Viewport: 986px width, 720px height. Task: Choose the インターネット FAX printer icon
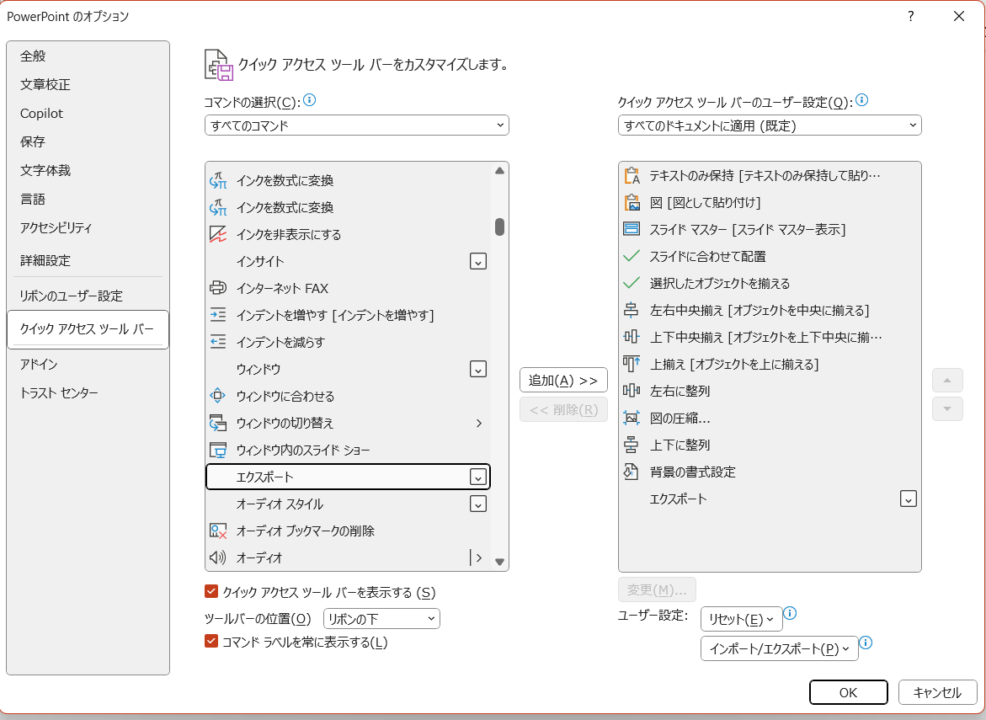click(218, 288)
